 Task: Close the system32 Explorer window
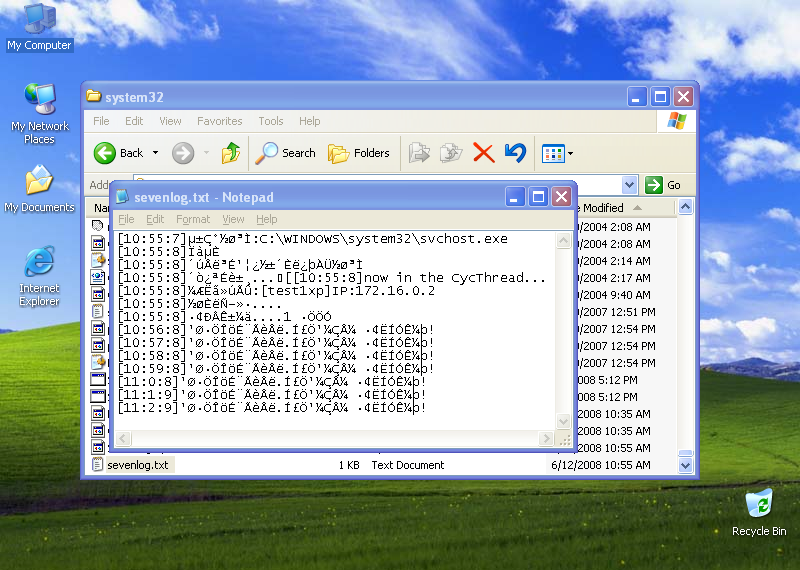click(683, 96)
